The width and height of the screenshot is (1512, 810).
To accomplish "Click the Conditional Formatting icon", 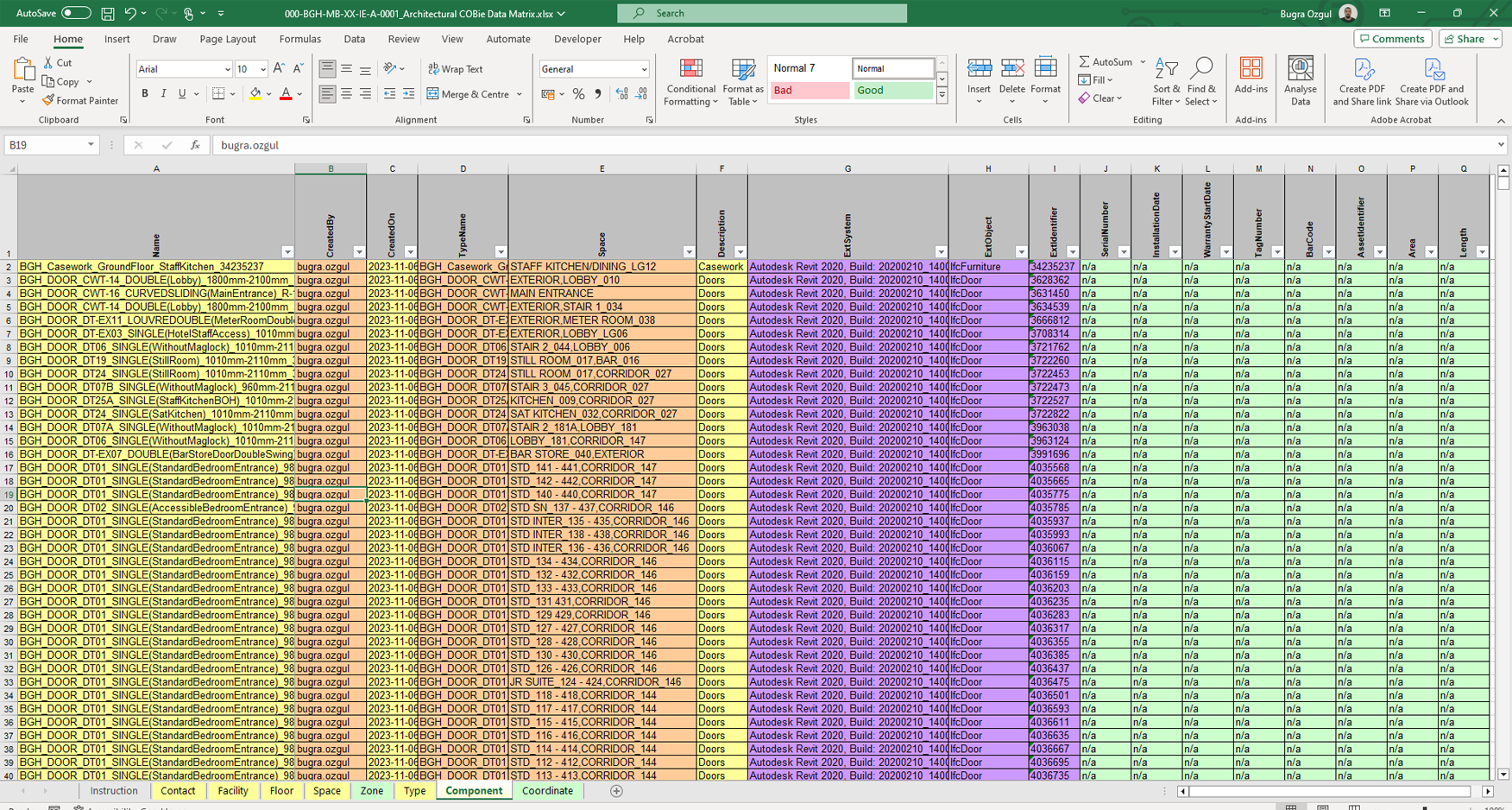I will pyautogui.click(x=690, y=70).
